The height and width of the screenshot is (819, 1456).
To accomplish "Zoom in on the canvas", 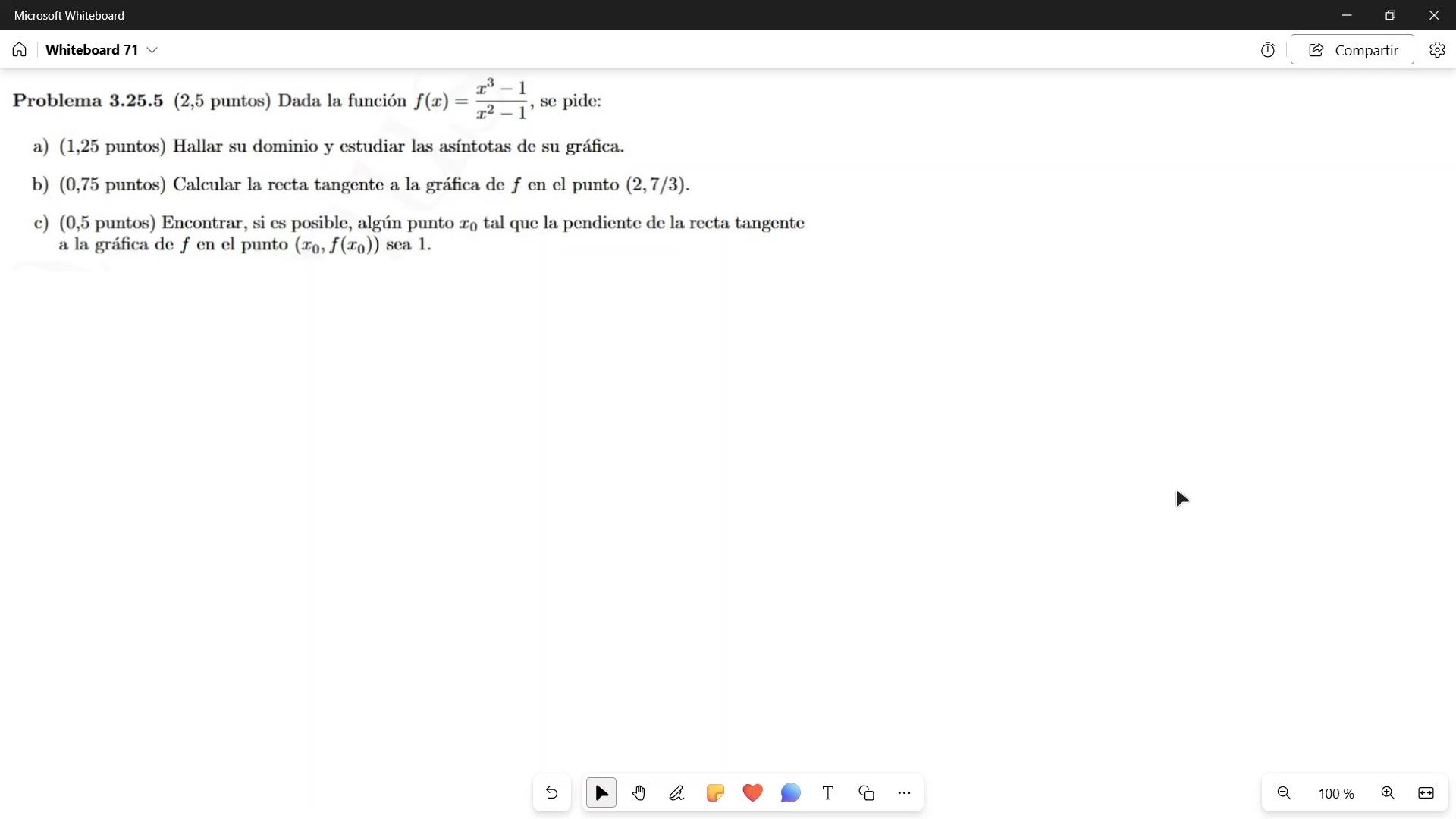I will 1388,793.
